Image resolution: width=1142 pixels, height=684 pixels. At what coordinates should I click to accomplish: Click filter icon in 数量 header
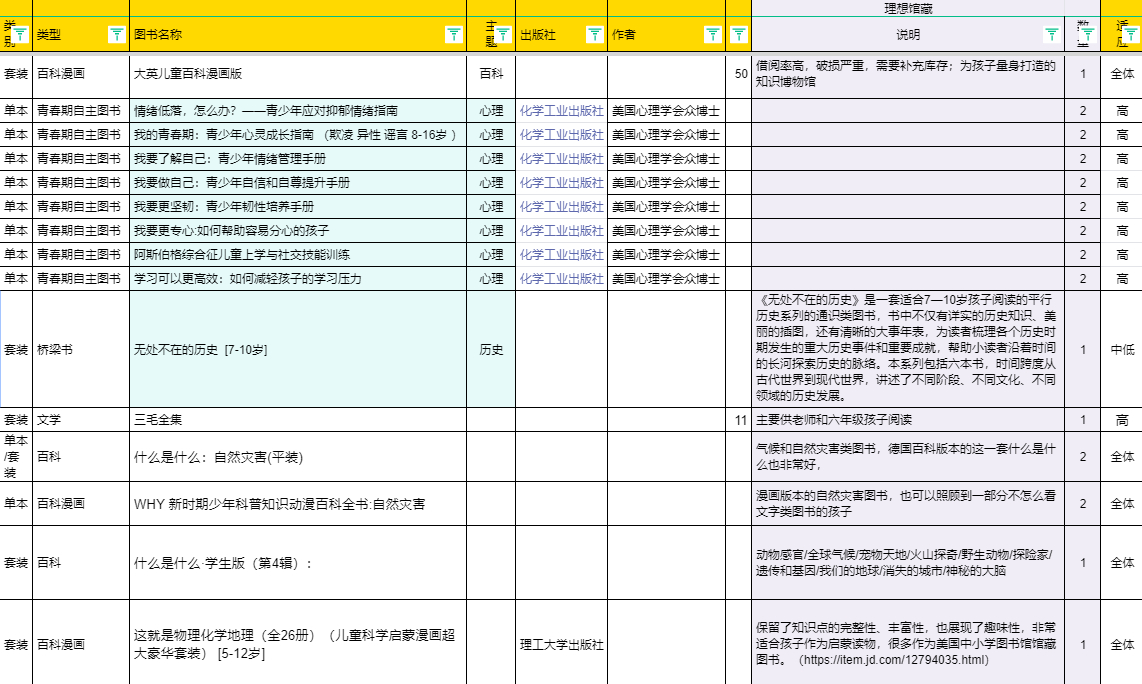[1088, 35]
